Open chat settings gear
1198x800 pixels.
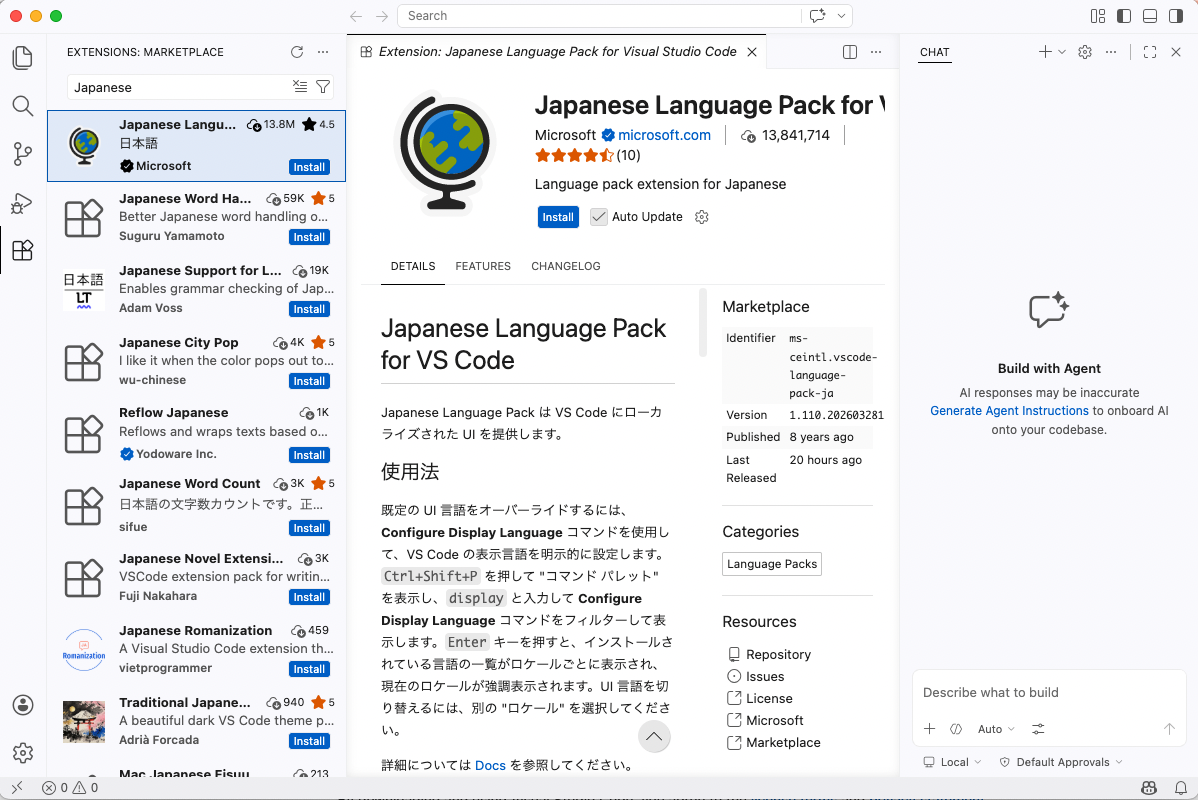pyautogui.click(x=1085, y=52)
